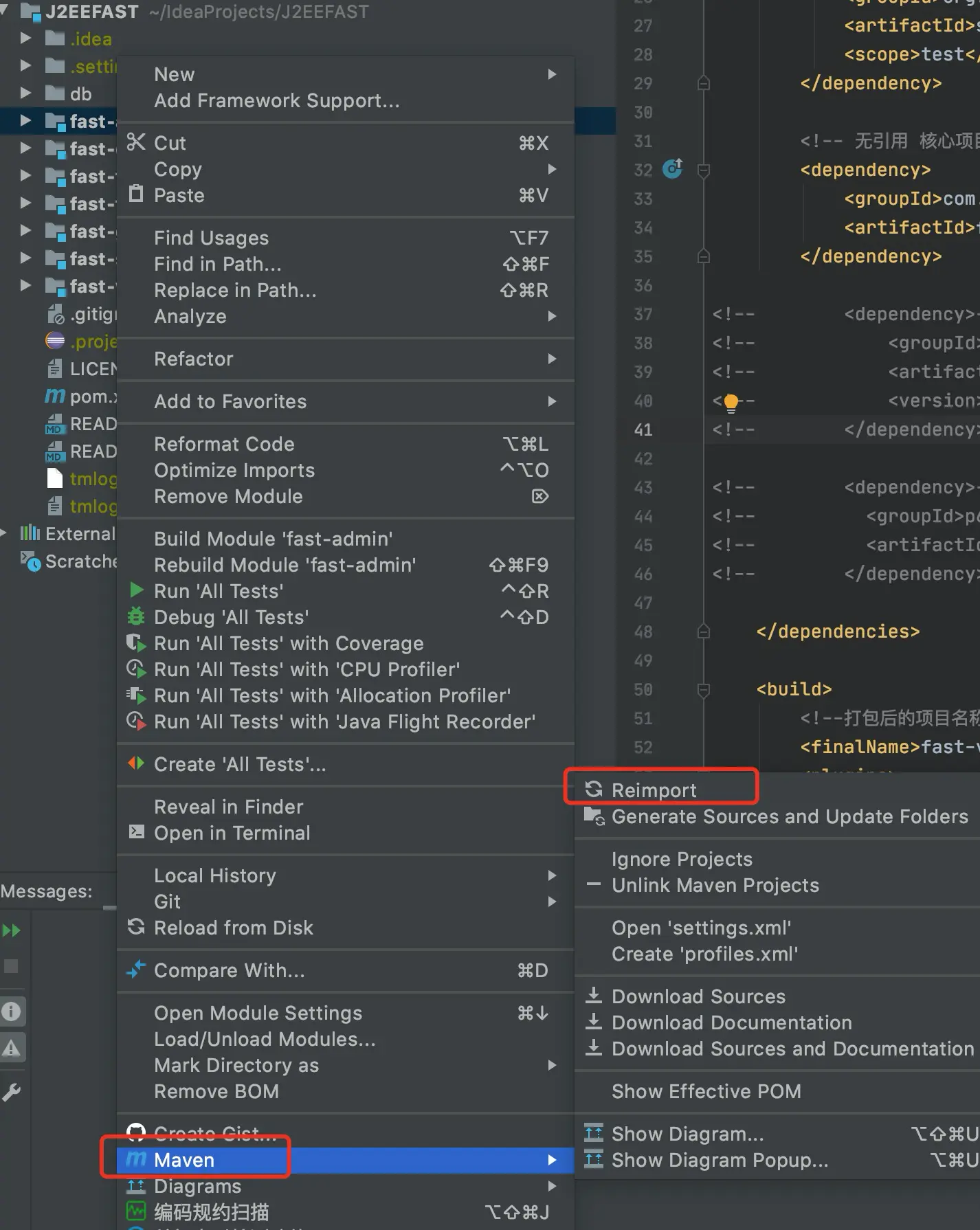
Task: Select Show Effective POM
Action: click(706, 1091)
